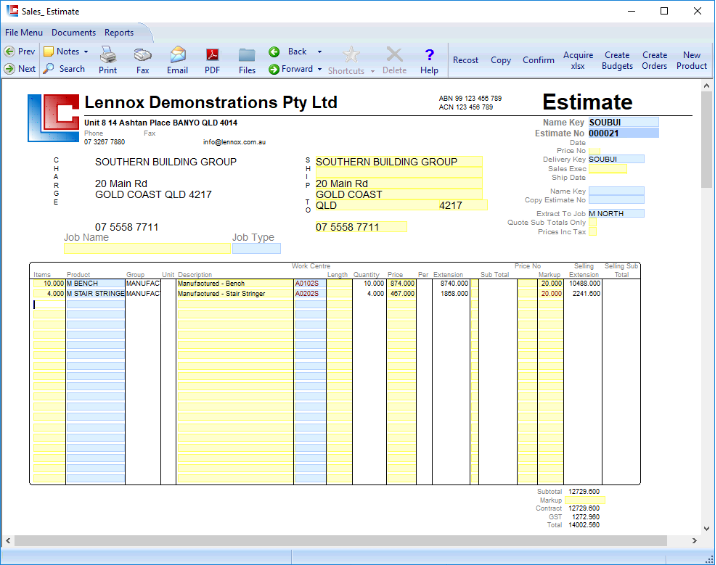Click the Confirm button

pos(538,60)
